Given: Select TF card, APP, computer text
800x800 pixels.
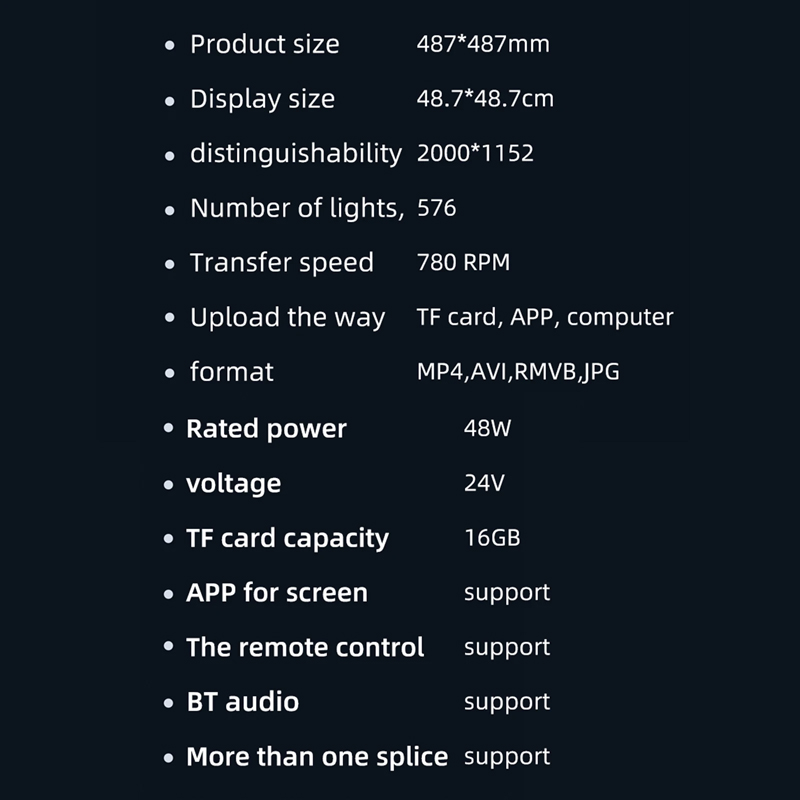Looking at the screenshot, I should 545,317.
